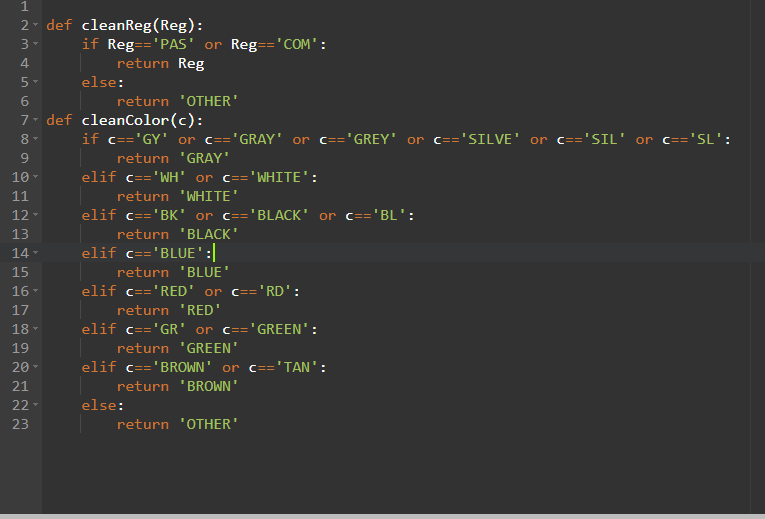Fold the 'GR' elif block on line 18
Viewport: 765px width, 519px height.
click(x=35, y=329)
